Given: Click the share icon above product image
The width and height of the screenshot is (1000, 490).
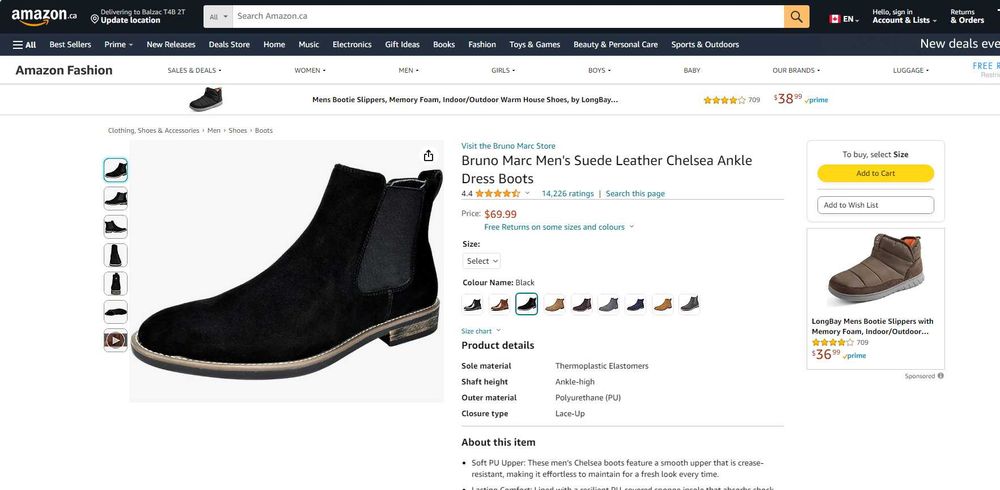Looking at the screenshot, I should click(428, 155).
